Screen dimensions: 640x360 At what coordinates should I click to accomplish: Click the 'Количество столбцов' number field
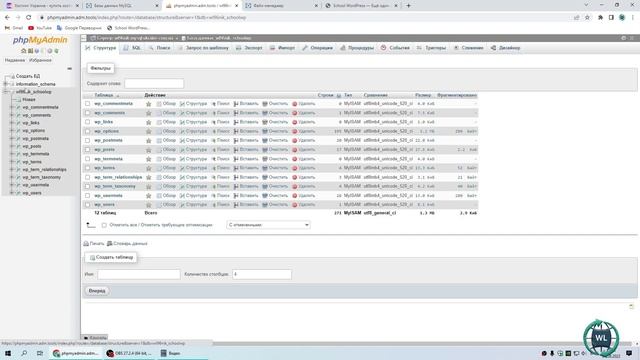tap(262, 274)
